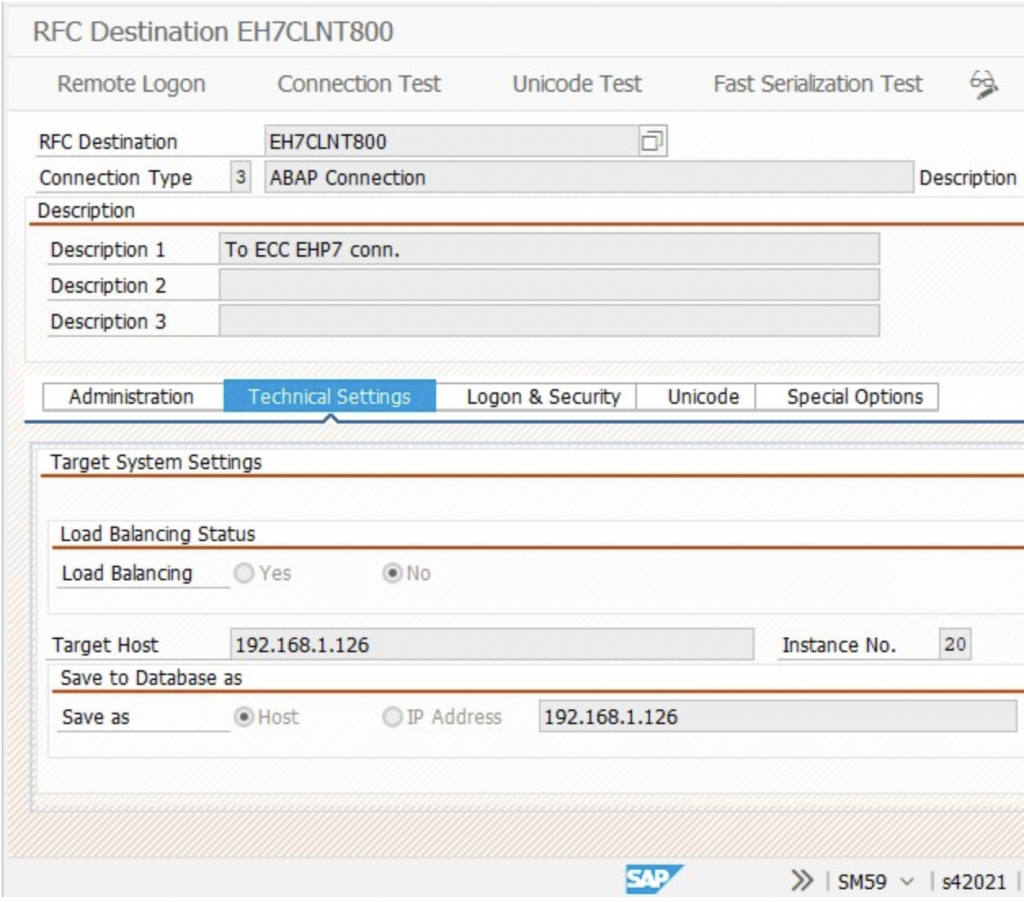Image resolution: width=1024 pixels, height=902 pixels.
Task: Choose Save as Host option
Action: tap(243, 717)
